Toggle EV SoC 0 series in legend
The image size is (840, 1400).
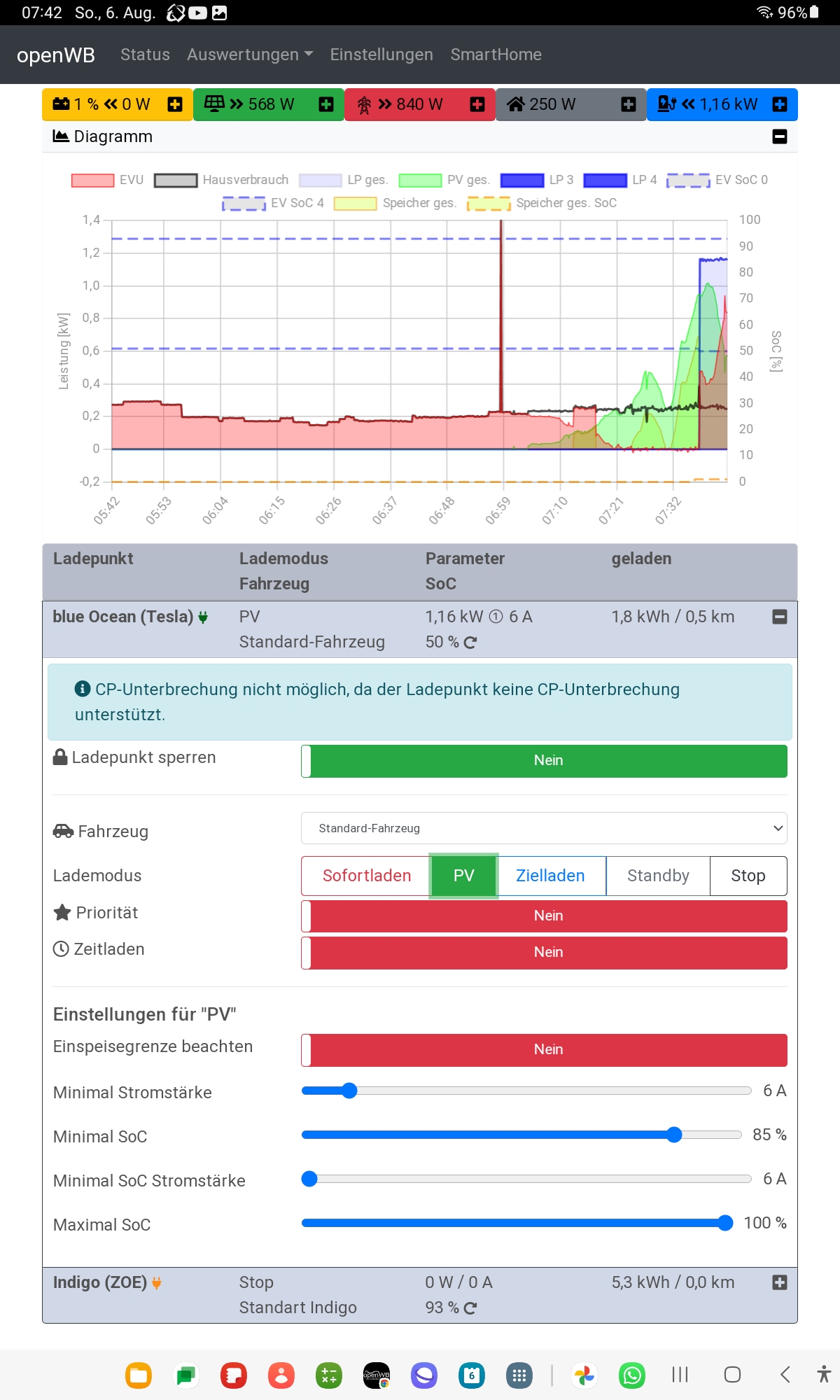click(x=717, y=180)
